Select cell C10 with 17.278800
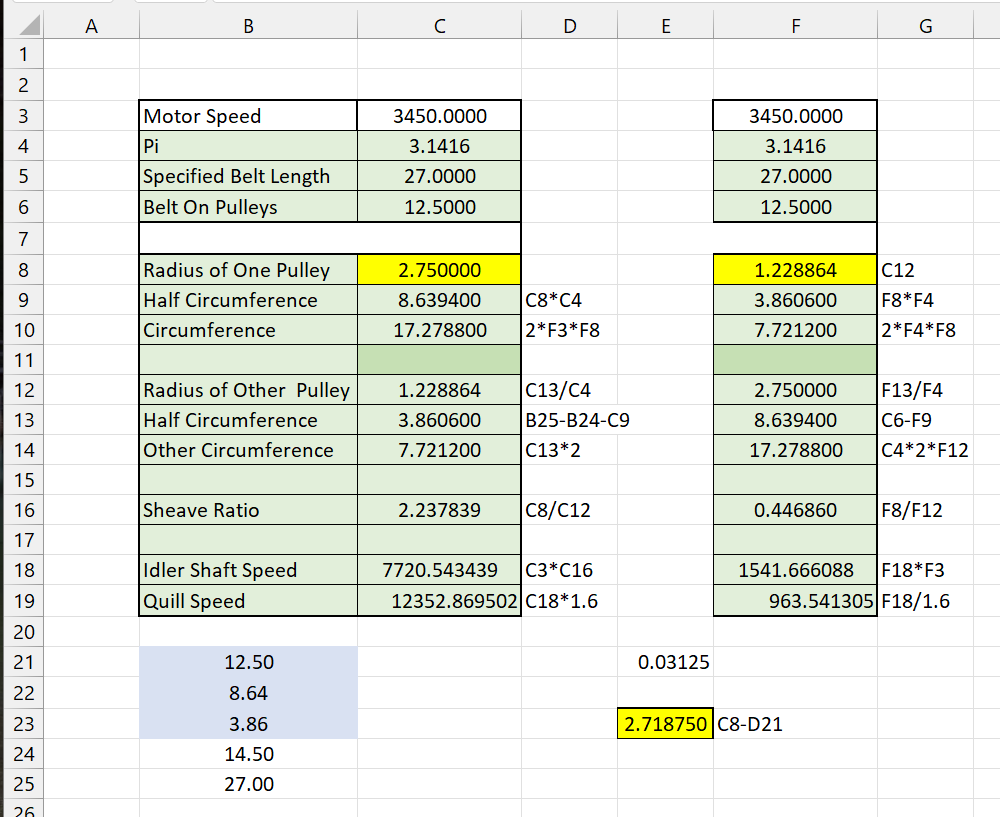 tap(439, 330)
